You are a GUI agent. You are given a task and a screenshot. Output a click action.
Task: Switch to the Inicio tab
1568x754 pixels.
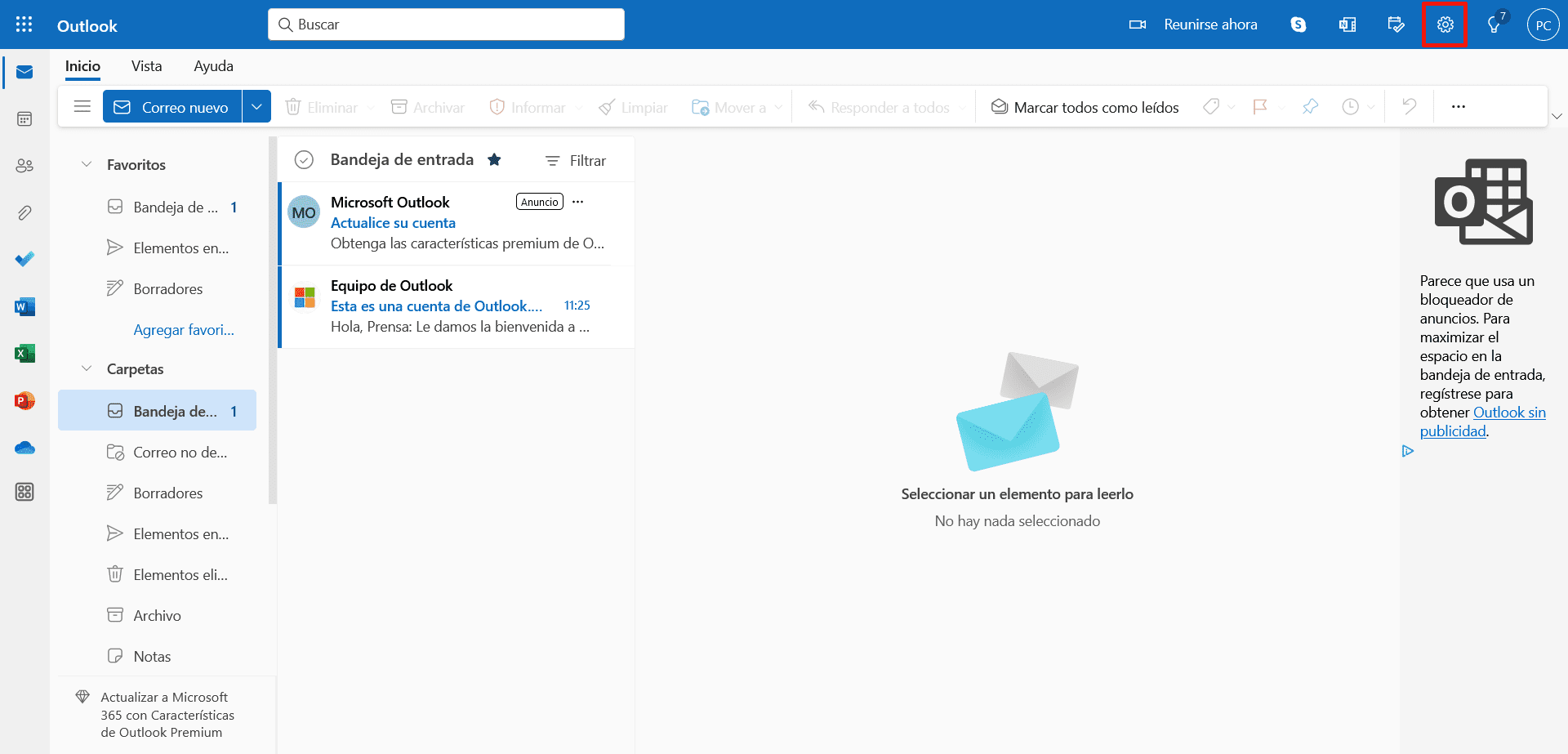tap(82, 66)
